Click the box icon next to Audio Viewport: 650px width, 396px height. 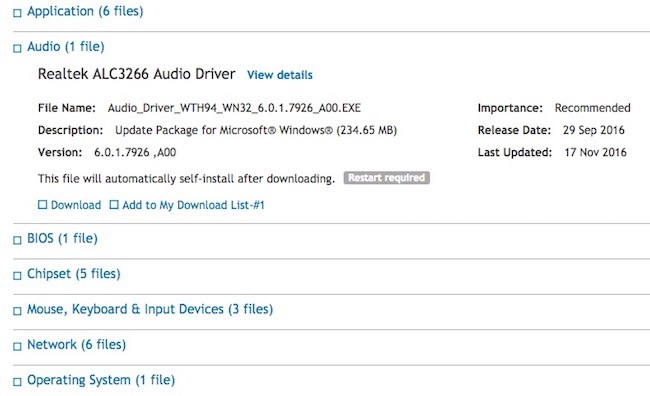[17, 49]
